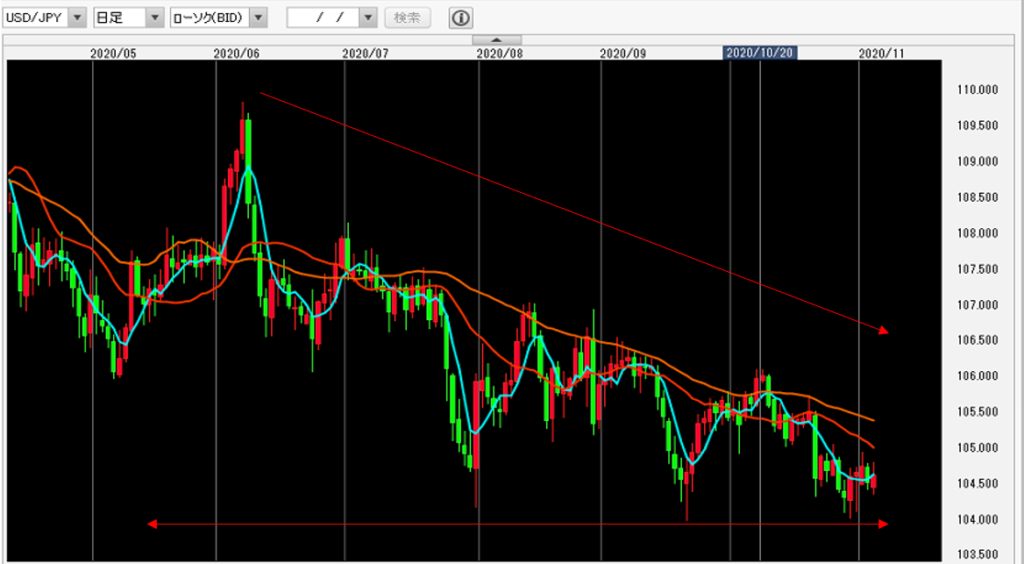Select the 2020/08 date axis label

pyautogui.click(x=500, y=52)
